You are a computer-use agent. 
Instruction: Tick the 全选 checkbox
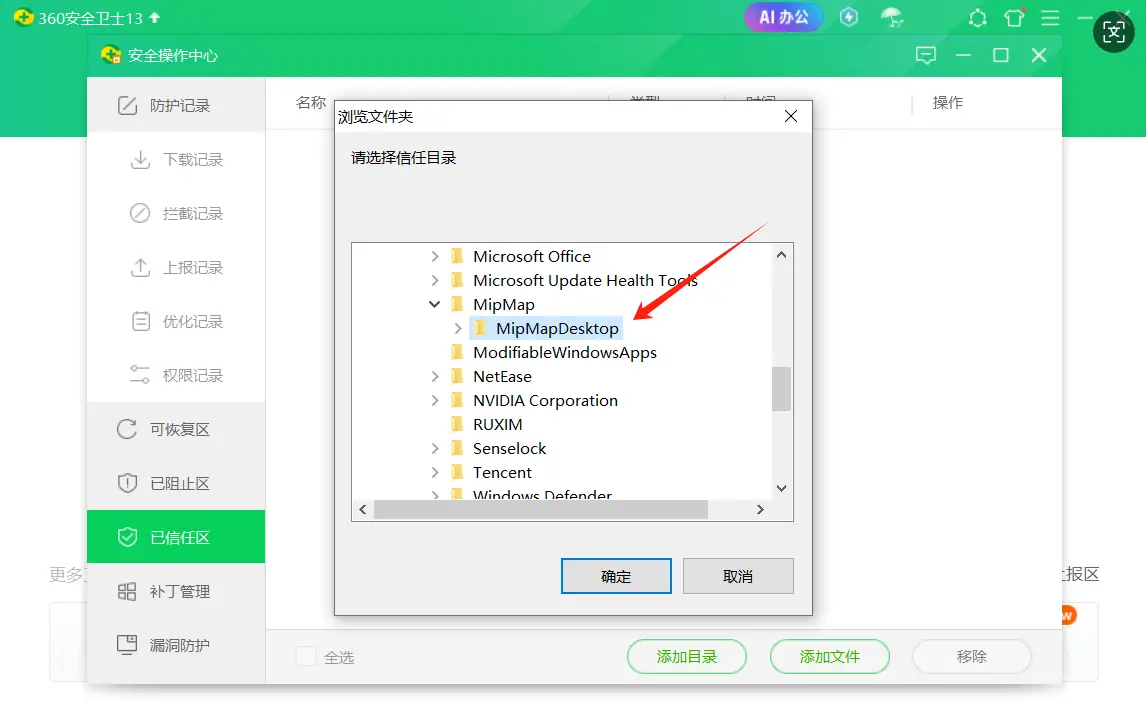tap(306, 657)
